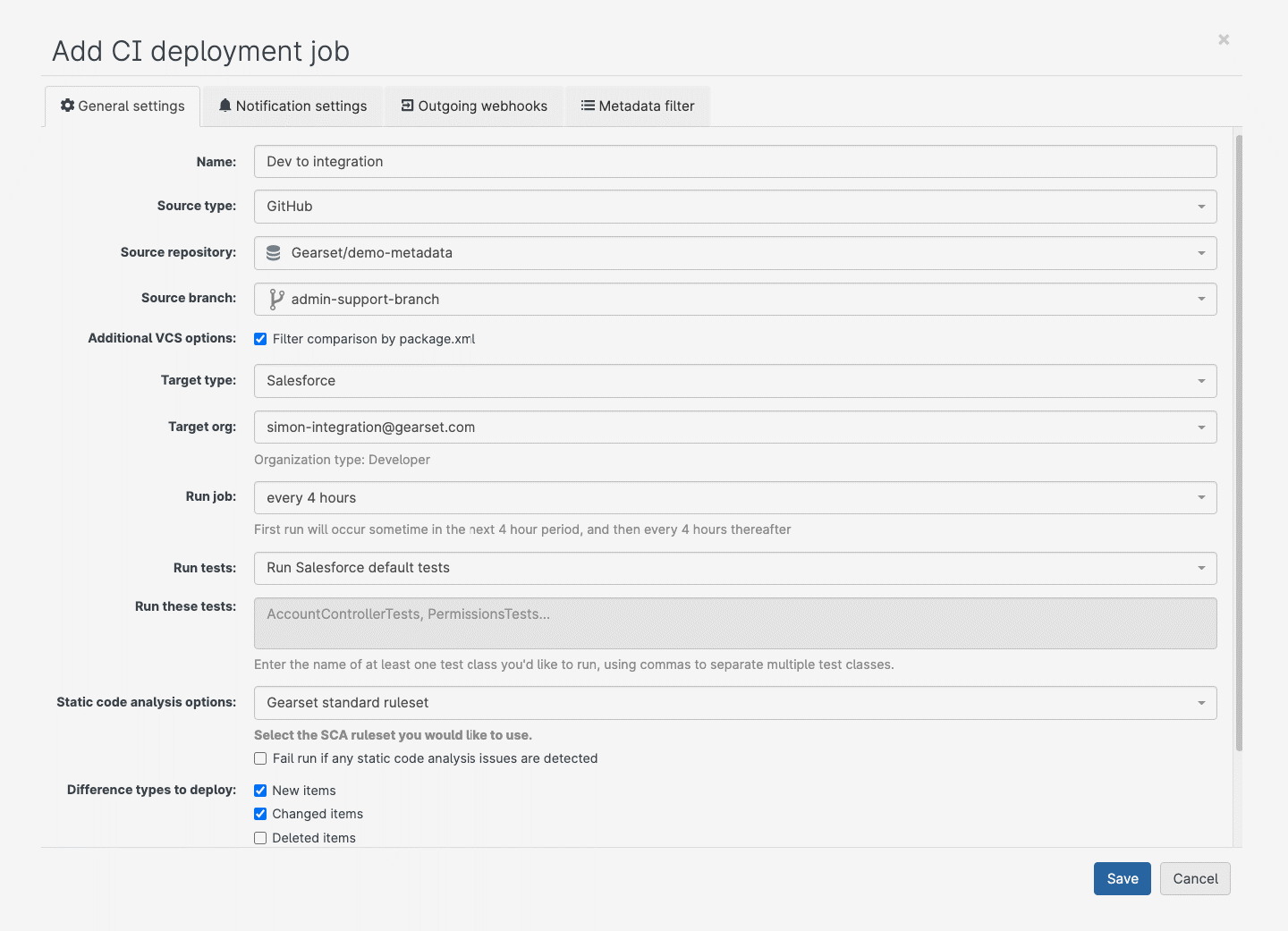The image size is (1288, 931).
Task: Click the 'Add CI deployment job' heading
Action: pyautogui.click(x=200, y=51)
